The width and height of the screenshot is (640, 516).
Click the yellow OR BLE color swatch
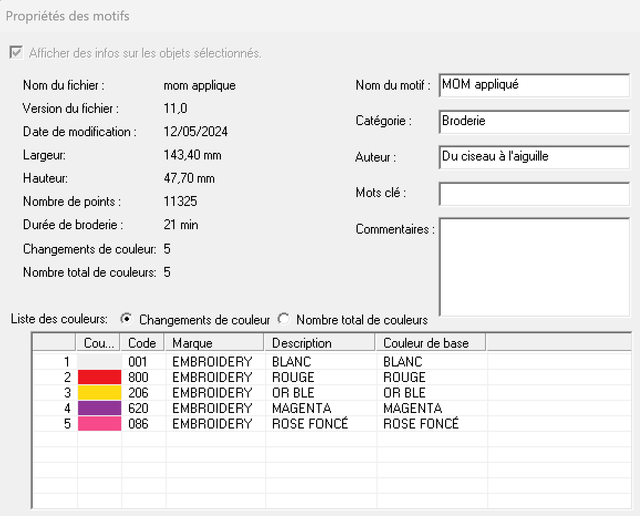[x=100, y=393]
